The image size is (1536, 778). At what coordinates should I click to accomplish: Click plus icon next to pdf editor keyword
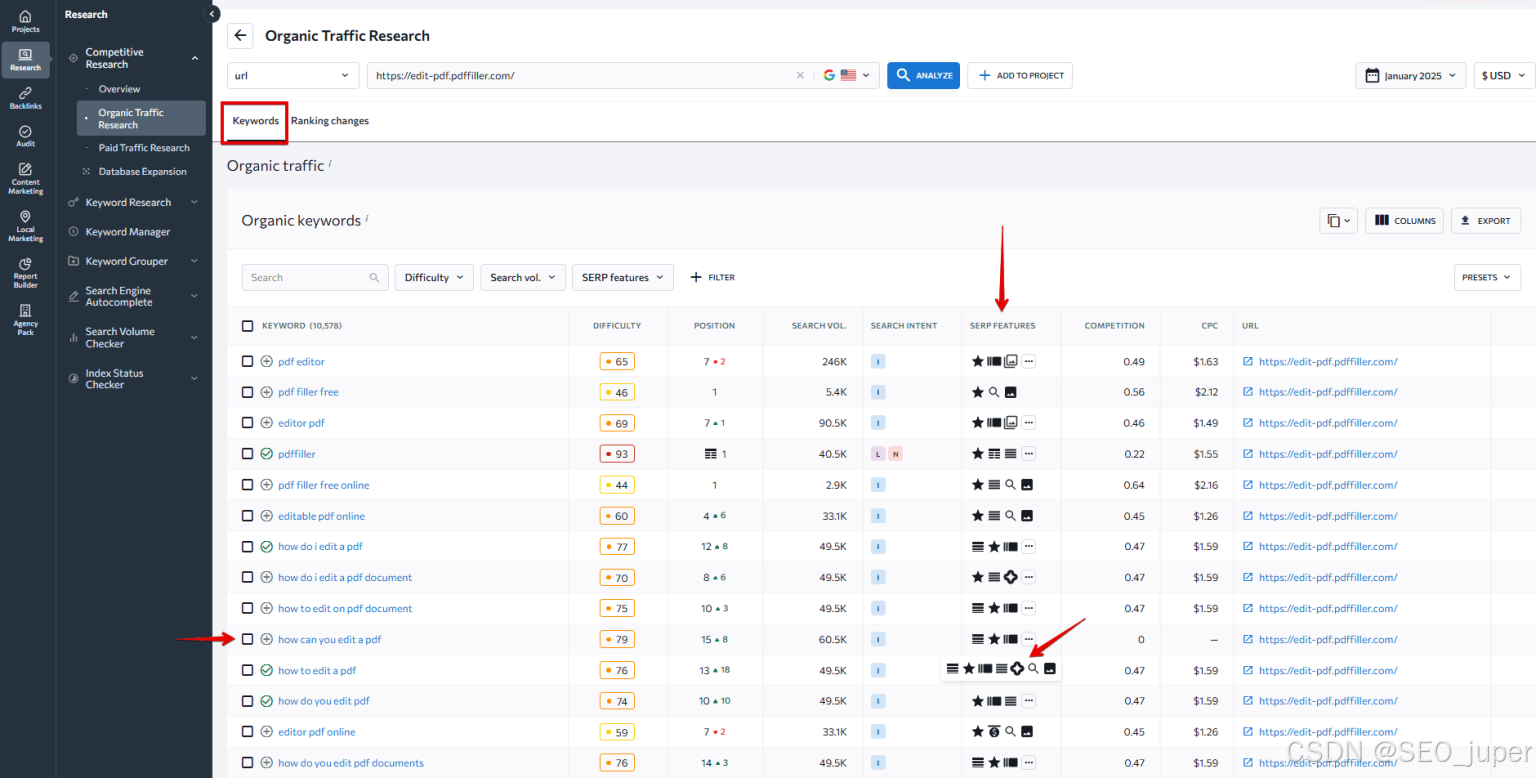point(266,361)
